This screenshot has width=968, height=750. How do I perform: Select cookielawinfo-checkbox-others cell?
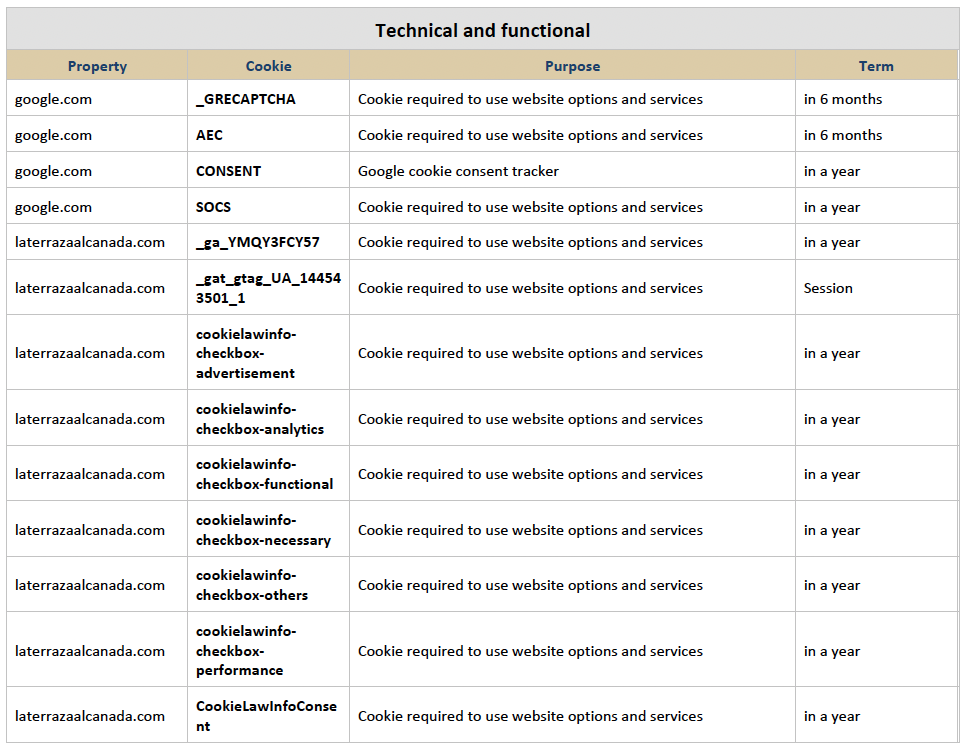click(269, 585)
